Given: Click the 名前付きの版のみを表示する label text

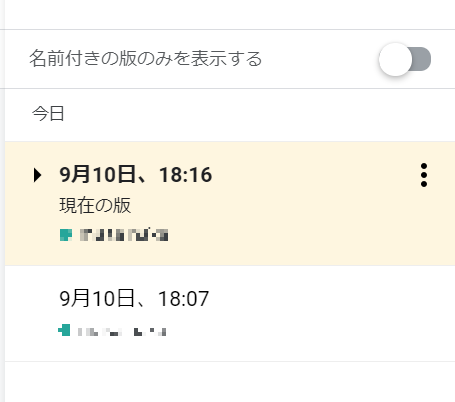Looking at the screenshot, I should 146,58.
